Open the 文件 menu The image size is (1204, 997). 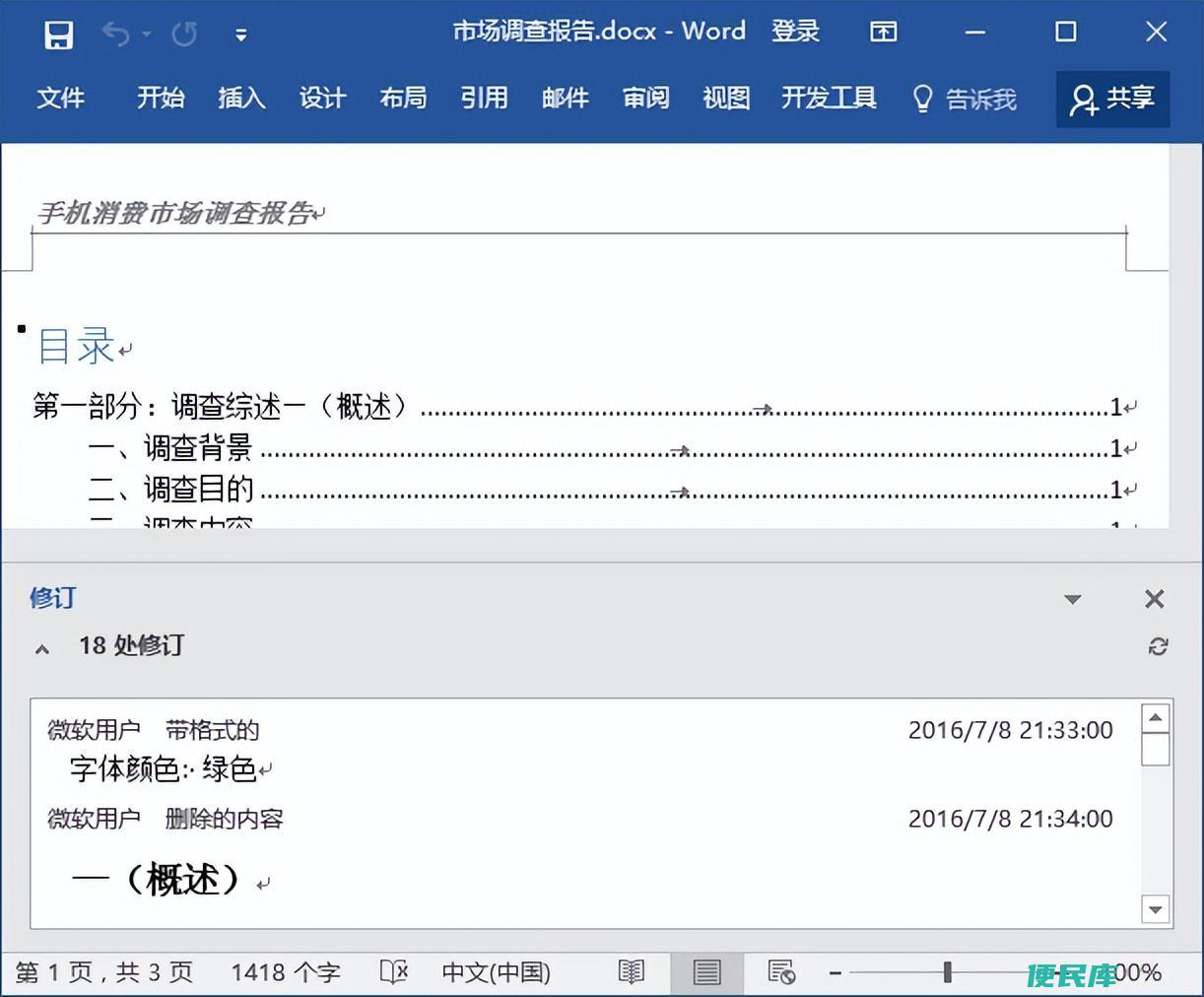click(61, 98)
